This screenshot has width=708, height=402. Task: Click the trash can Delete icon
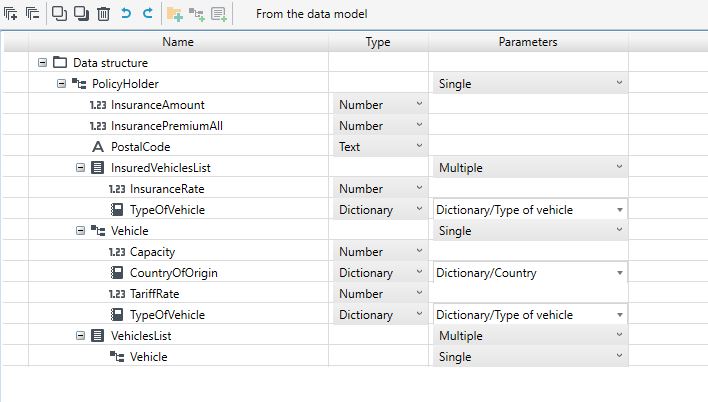[x=103, y=14]
